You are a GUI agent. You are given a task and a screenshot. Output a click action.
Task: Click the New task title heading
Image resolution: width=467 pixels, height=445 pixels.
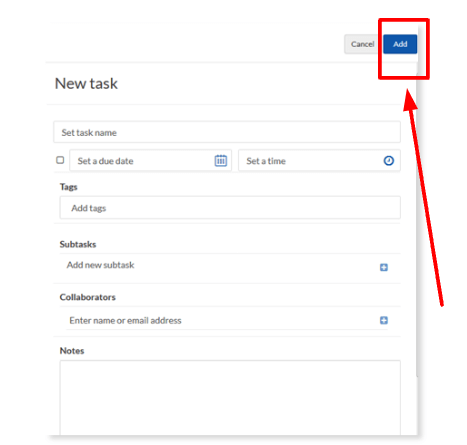(86, 83)
